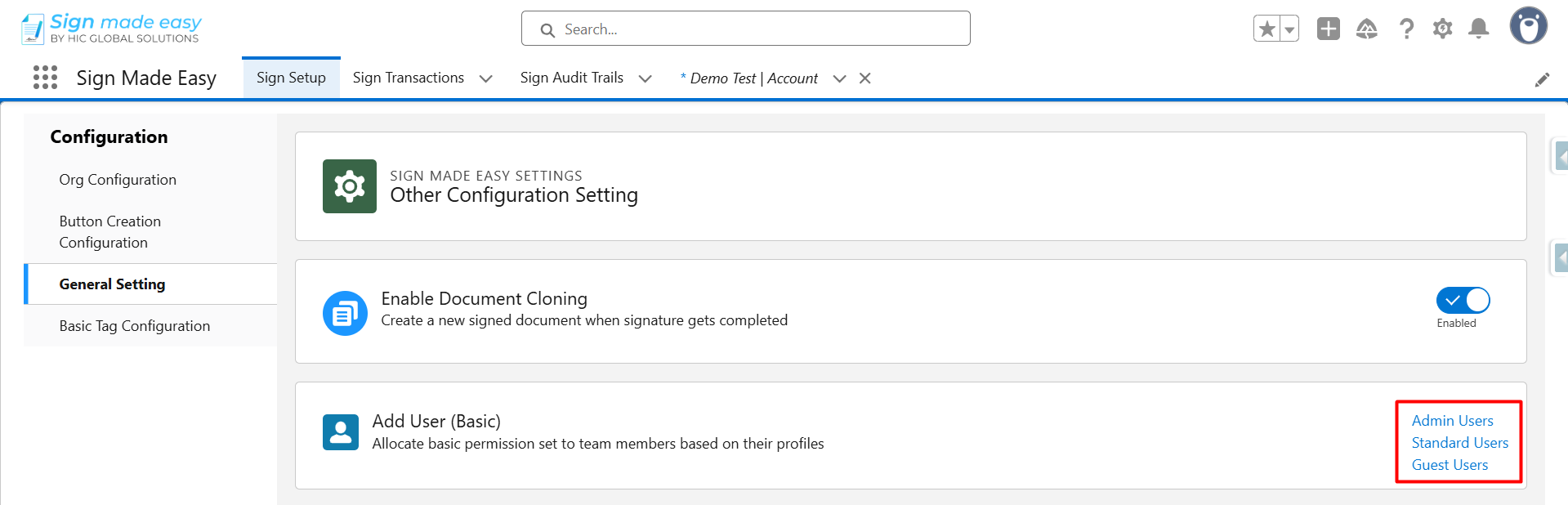Screen dimensions: 1568x505
Task: Open the Notifications bell
Action: tap(1478, 29)
